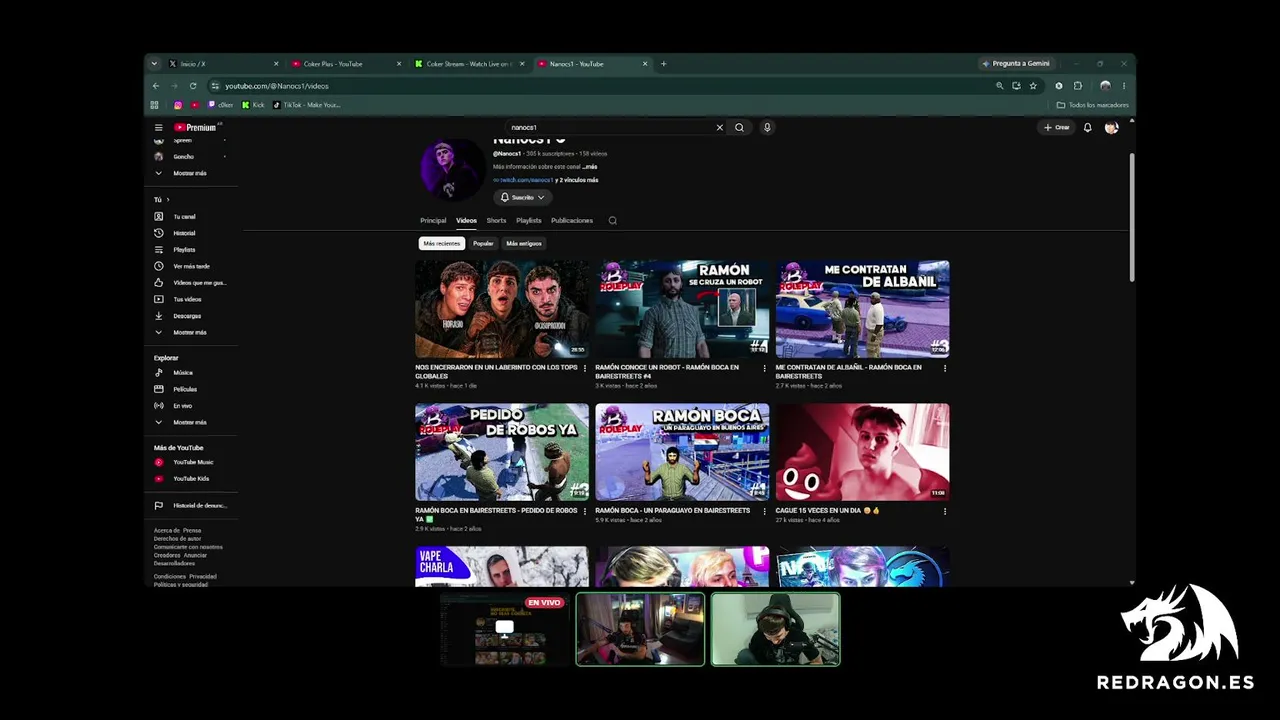Screen dimensions: 1280x720
Task: Switch to the Publicaciones channel tab
Action: pyautogui.click(x=572, y=220)
